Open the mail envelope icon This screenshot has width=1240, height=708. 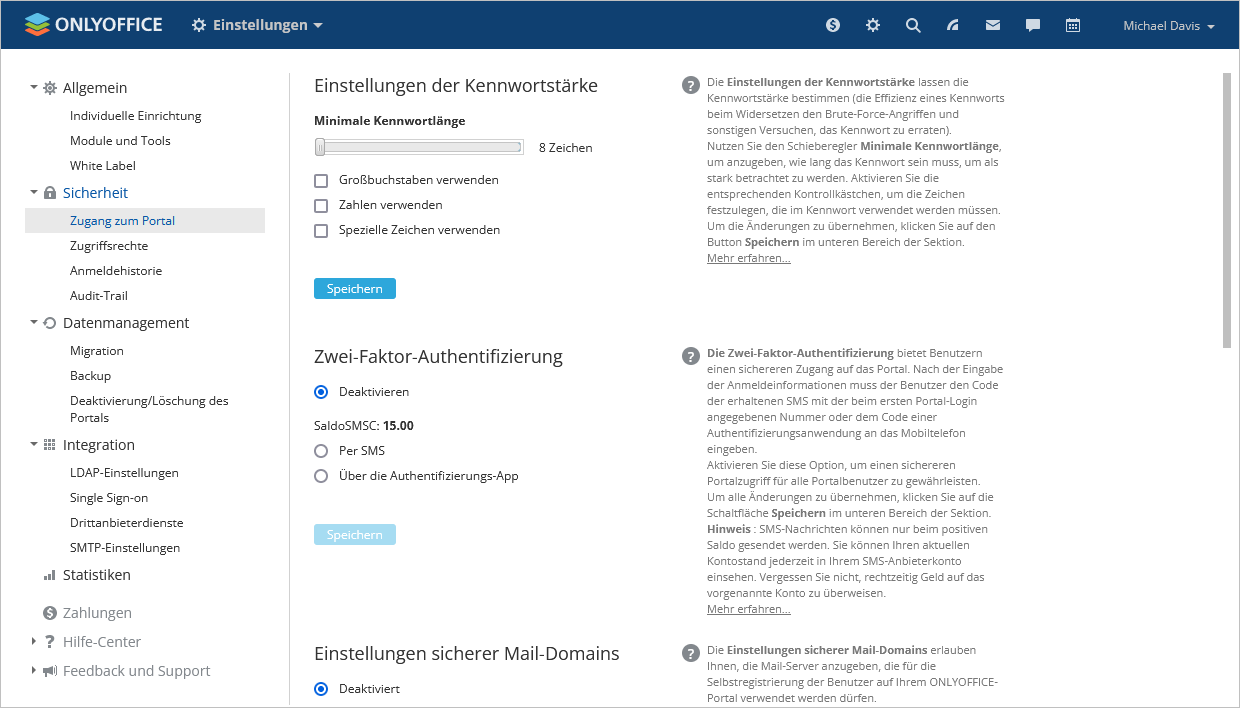pos(993,25)
